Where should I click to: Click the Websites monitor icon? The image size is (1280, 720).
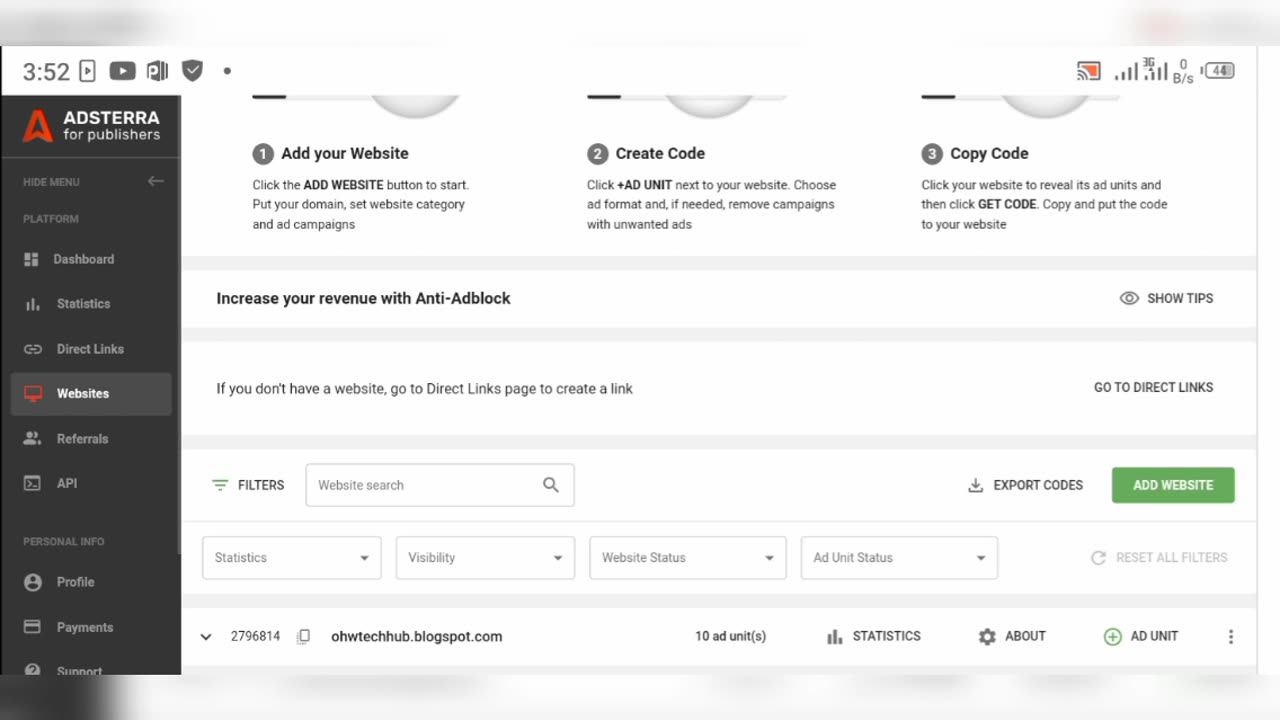[33, 394]
